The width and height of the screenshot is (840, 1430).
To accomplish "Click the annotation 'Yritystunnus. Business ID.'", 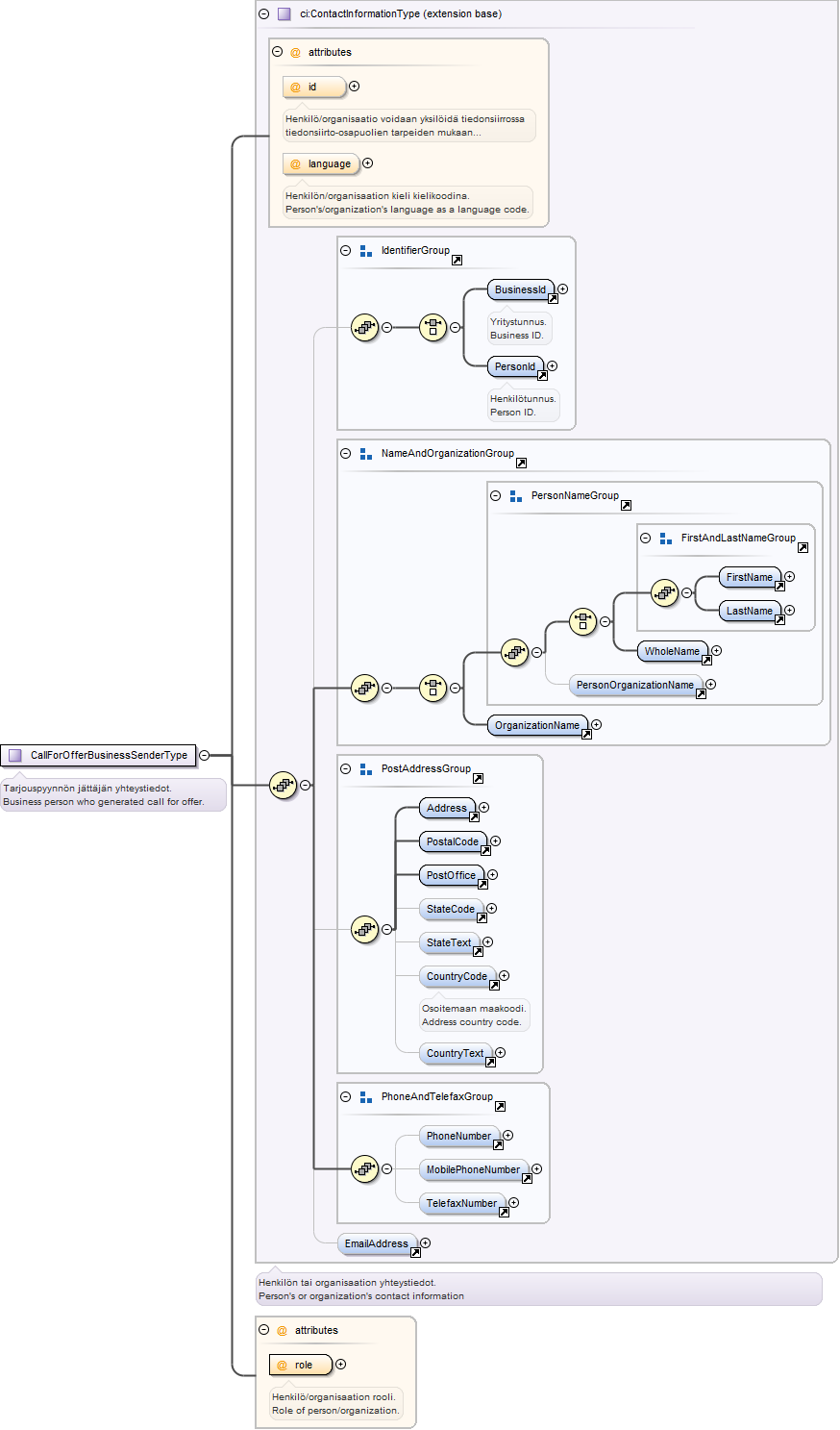I will (519, 329).
